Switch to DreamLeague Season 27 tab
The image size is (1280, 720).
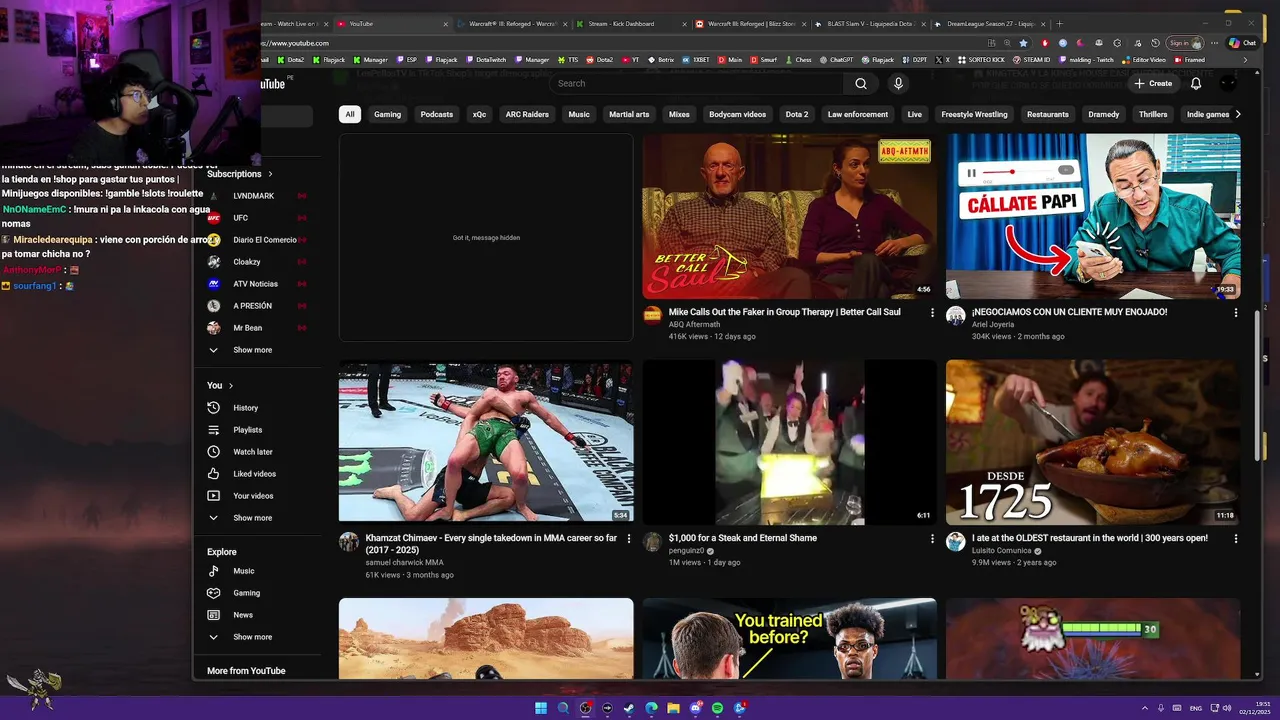987,23
